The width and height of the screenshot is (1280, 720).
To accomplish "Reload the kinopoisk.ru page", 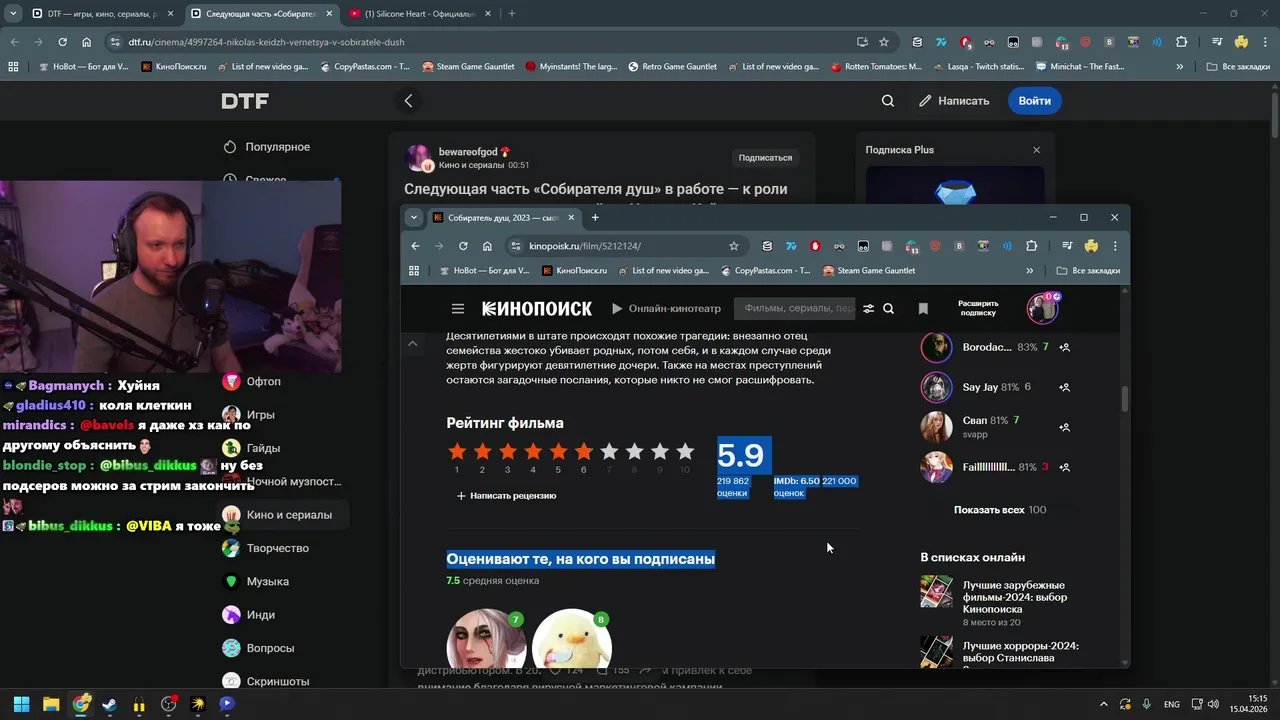I will point(463,246).
